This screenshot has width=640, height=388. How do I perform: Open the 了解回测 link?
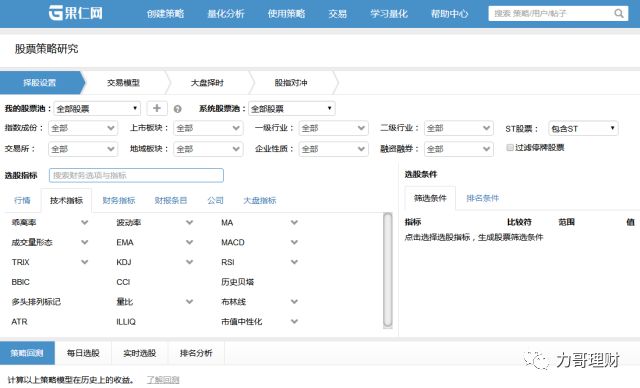163,380
